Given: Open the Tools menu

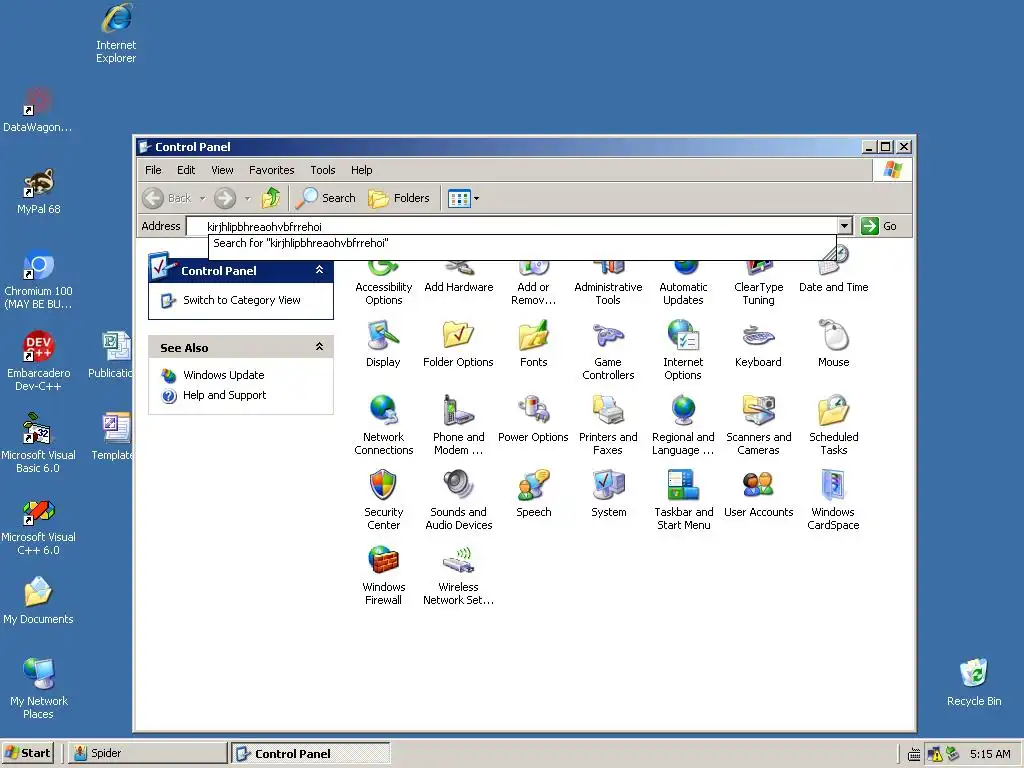Looking at the screenshot, I should 323,170.
